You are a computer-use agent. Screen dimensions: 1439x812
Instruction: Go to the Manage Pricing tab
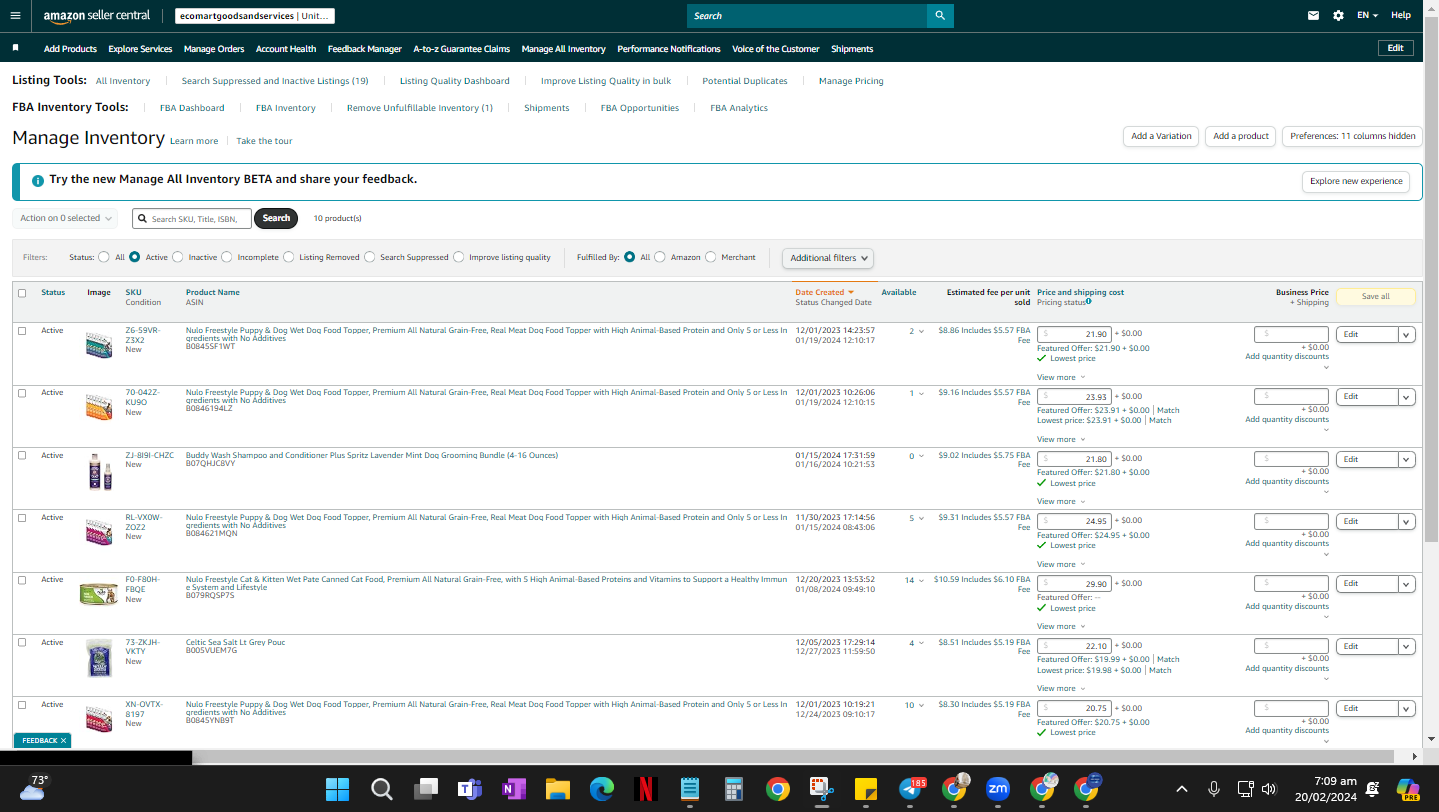pyautogui.click(x=851, y=81)
